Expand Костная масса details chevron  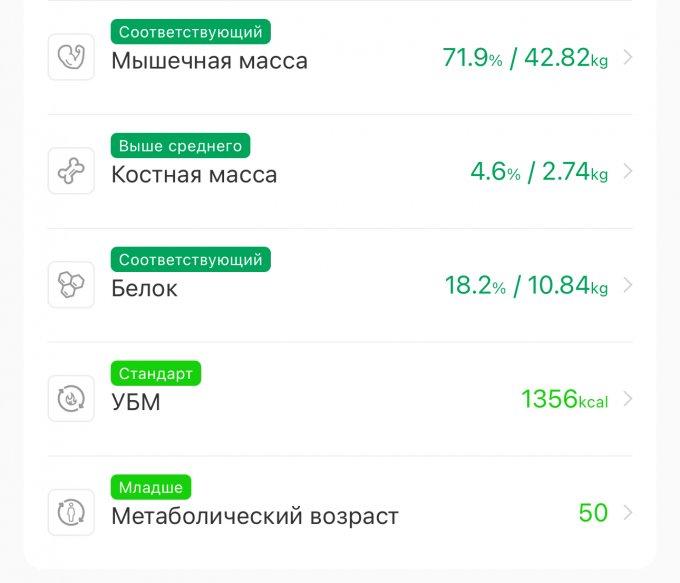click(628, 171)
